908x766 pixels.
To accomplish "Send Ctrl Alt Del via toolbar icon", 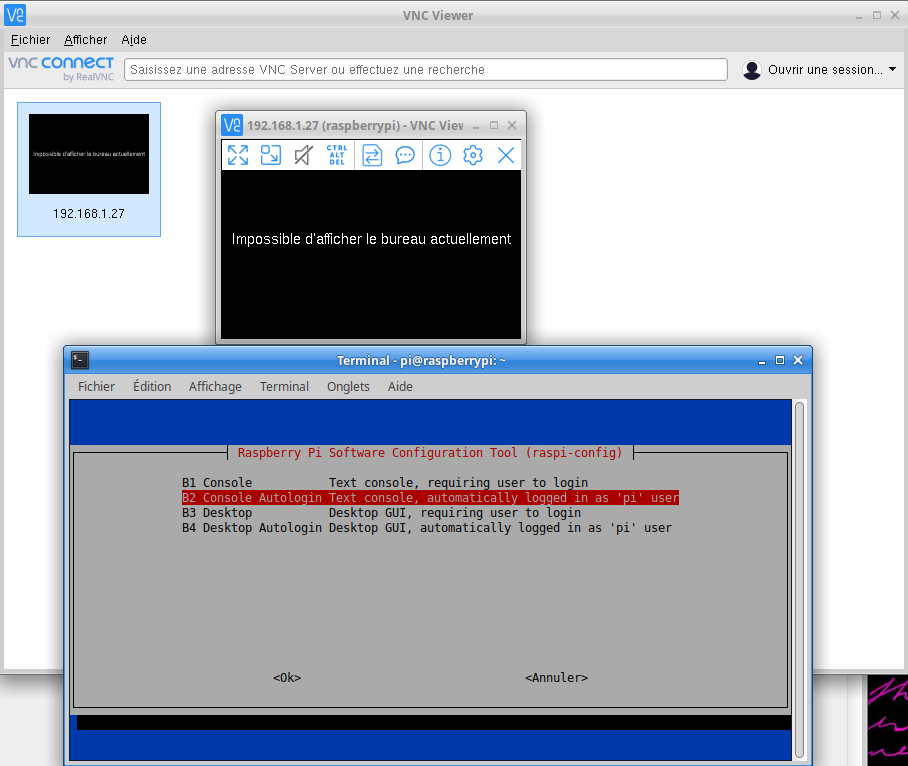I will (337, 155).
